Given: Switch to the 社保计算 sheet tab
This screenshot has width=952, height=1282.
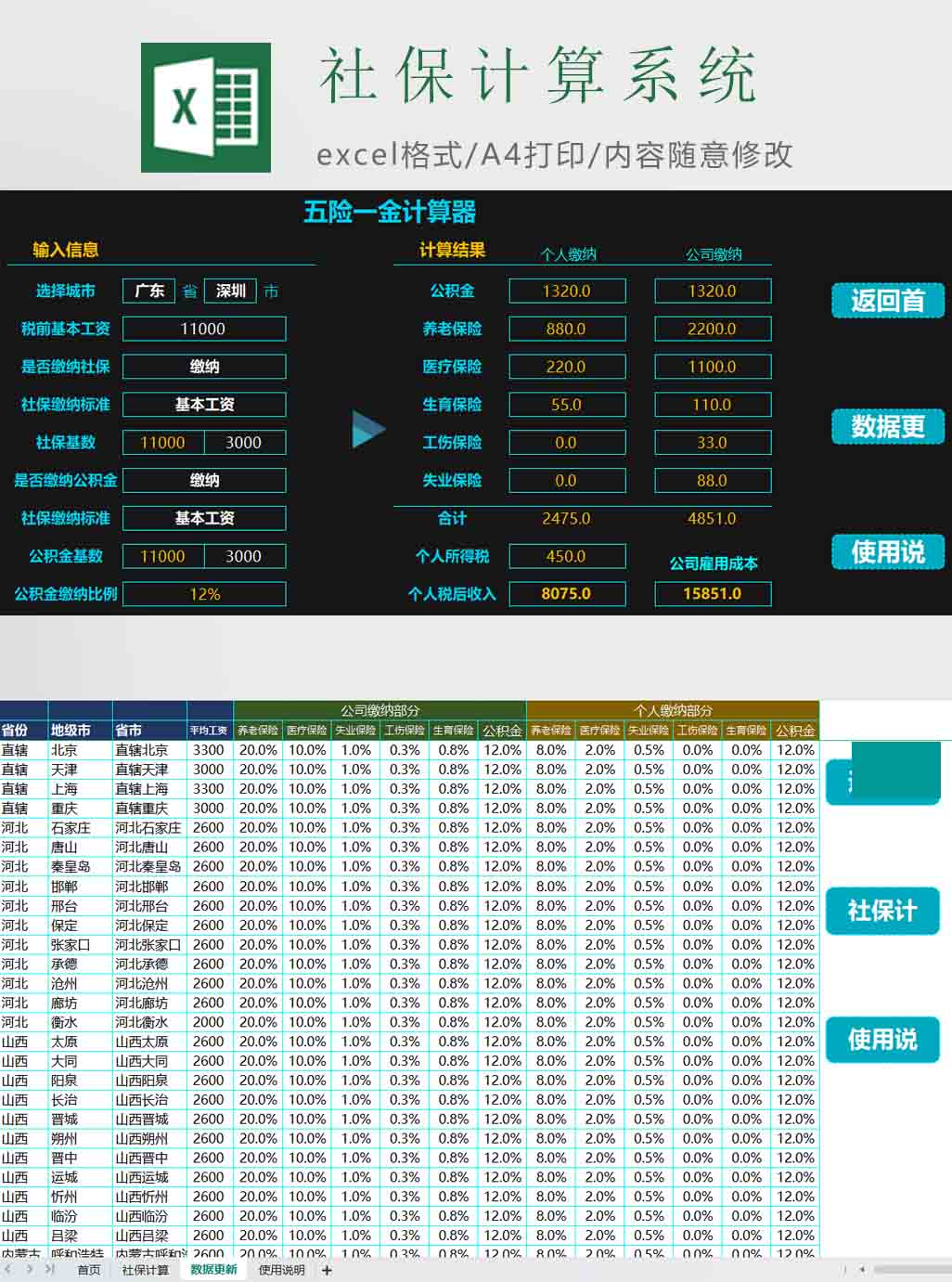Looking at the screenshot, I should pos(146,1270).
